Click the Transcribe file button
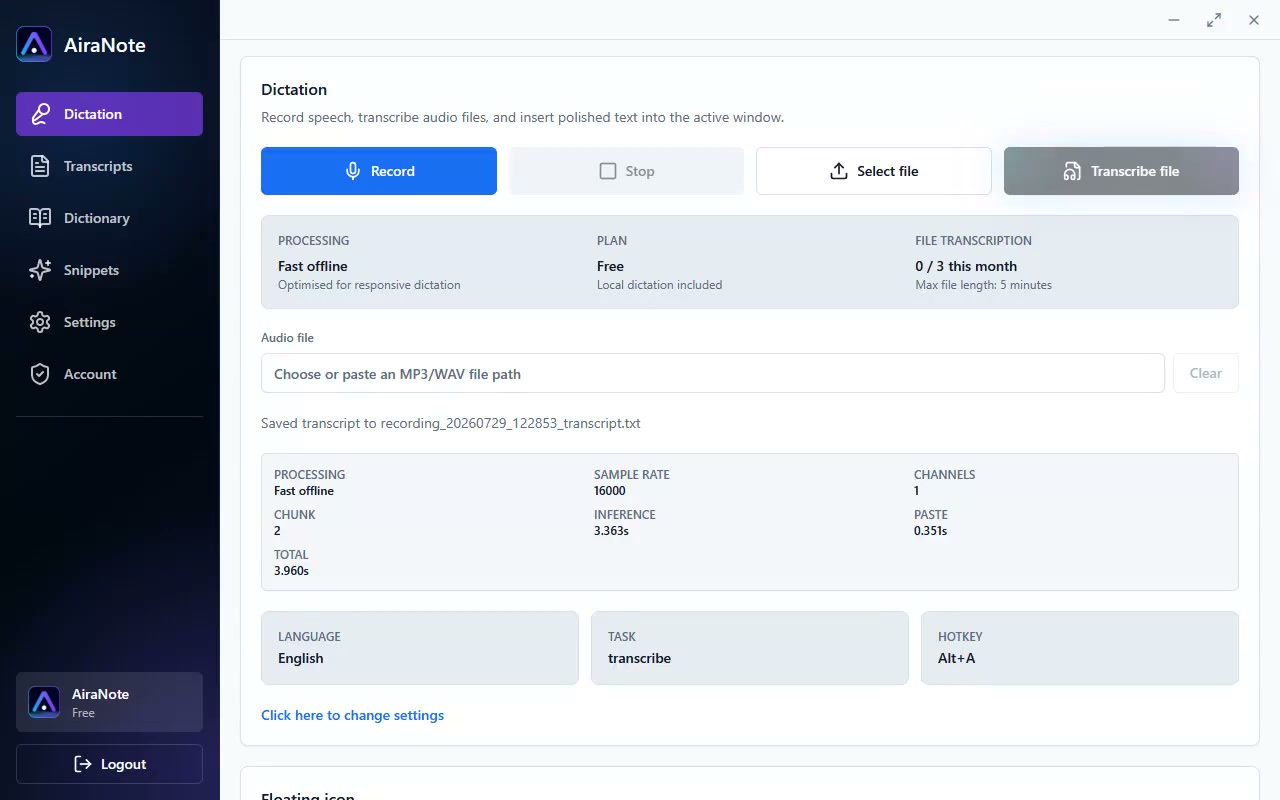 1121,171
